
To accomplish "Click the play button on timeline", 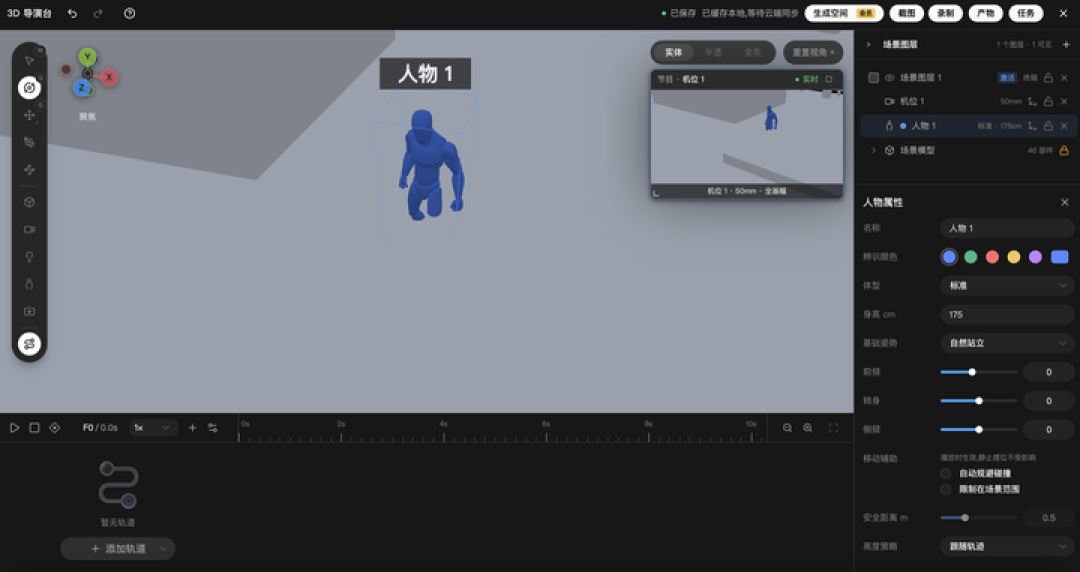I will click(x=14, y=427).
